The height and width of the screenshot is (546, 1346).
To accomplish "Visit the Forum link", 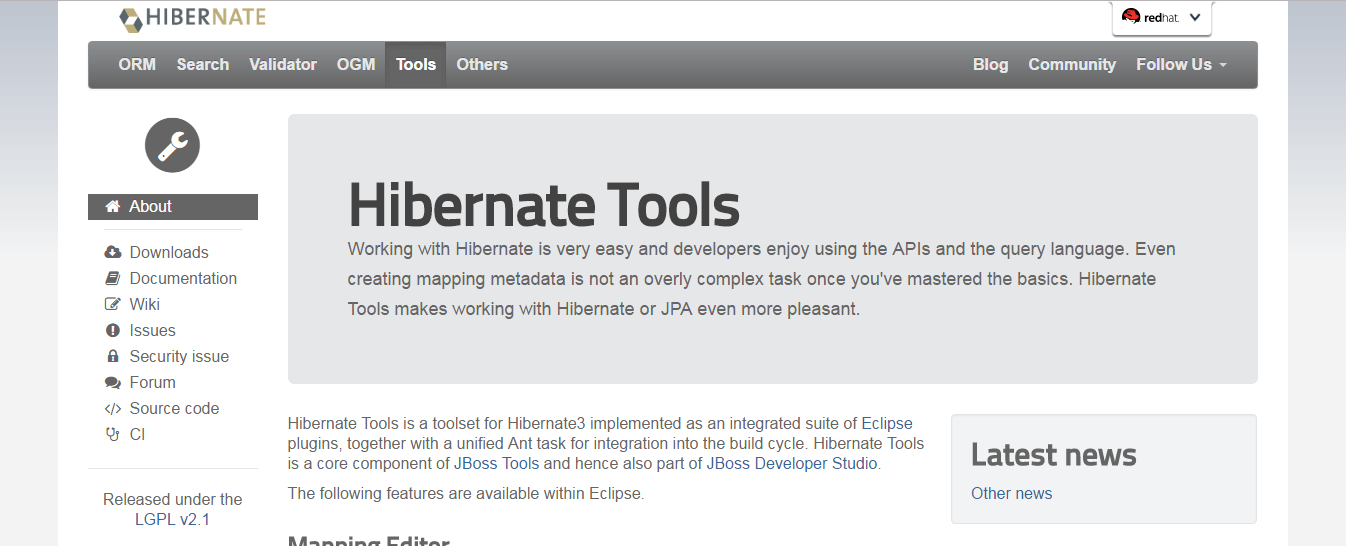I will [x=152, y=382].
